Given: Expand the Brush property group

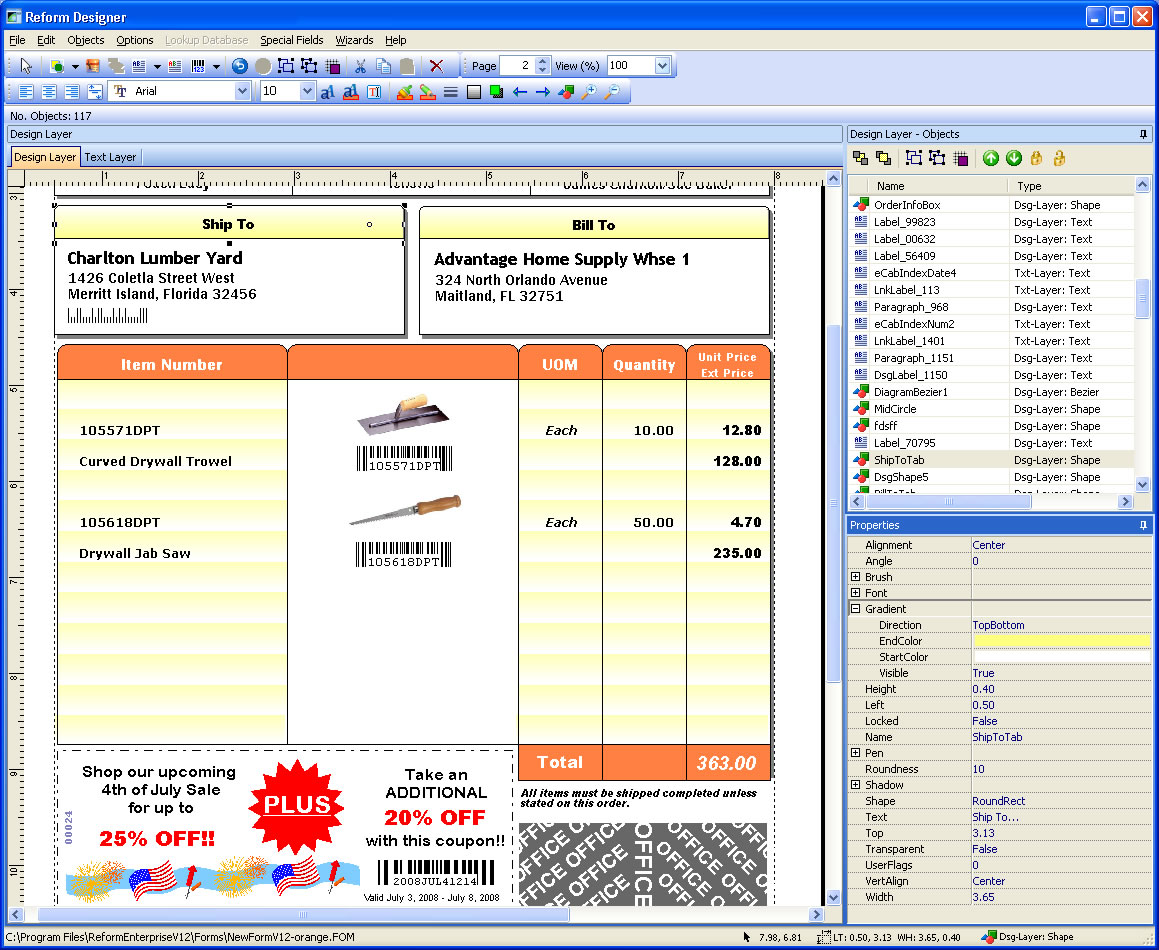Looking at the screenshot, I should click(855, 577).
